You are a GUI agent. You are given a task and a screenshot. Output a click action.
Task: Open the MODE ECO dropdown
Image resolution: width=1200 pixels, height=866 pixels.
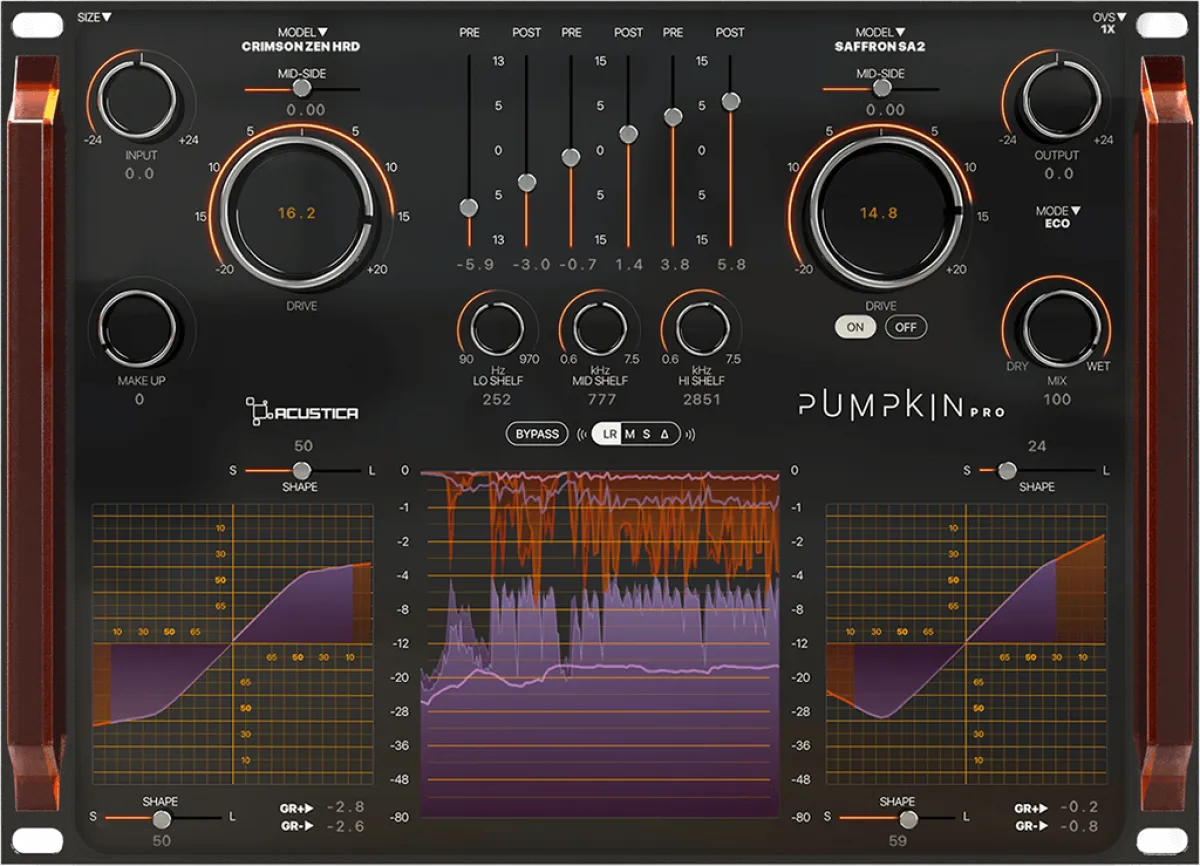point(1058,217)
